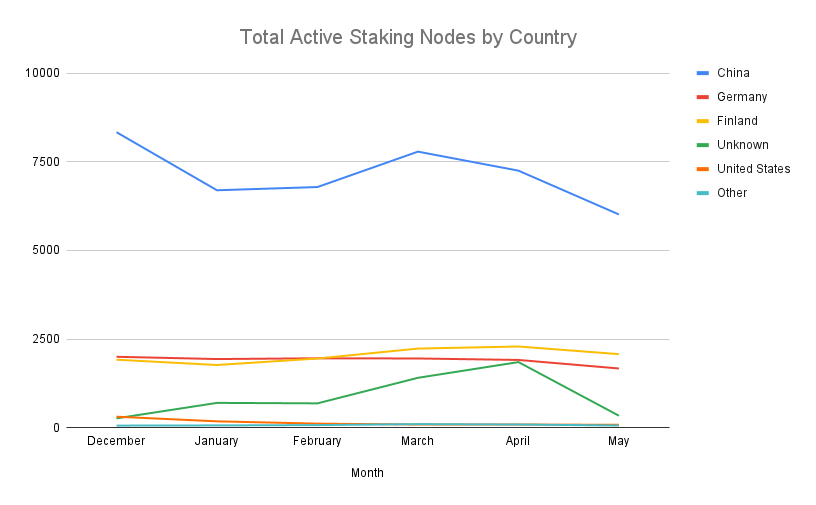The image size is (816, 505).
Task: Click the December x-axis label
Action: click(116, 441)
